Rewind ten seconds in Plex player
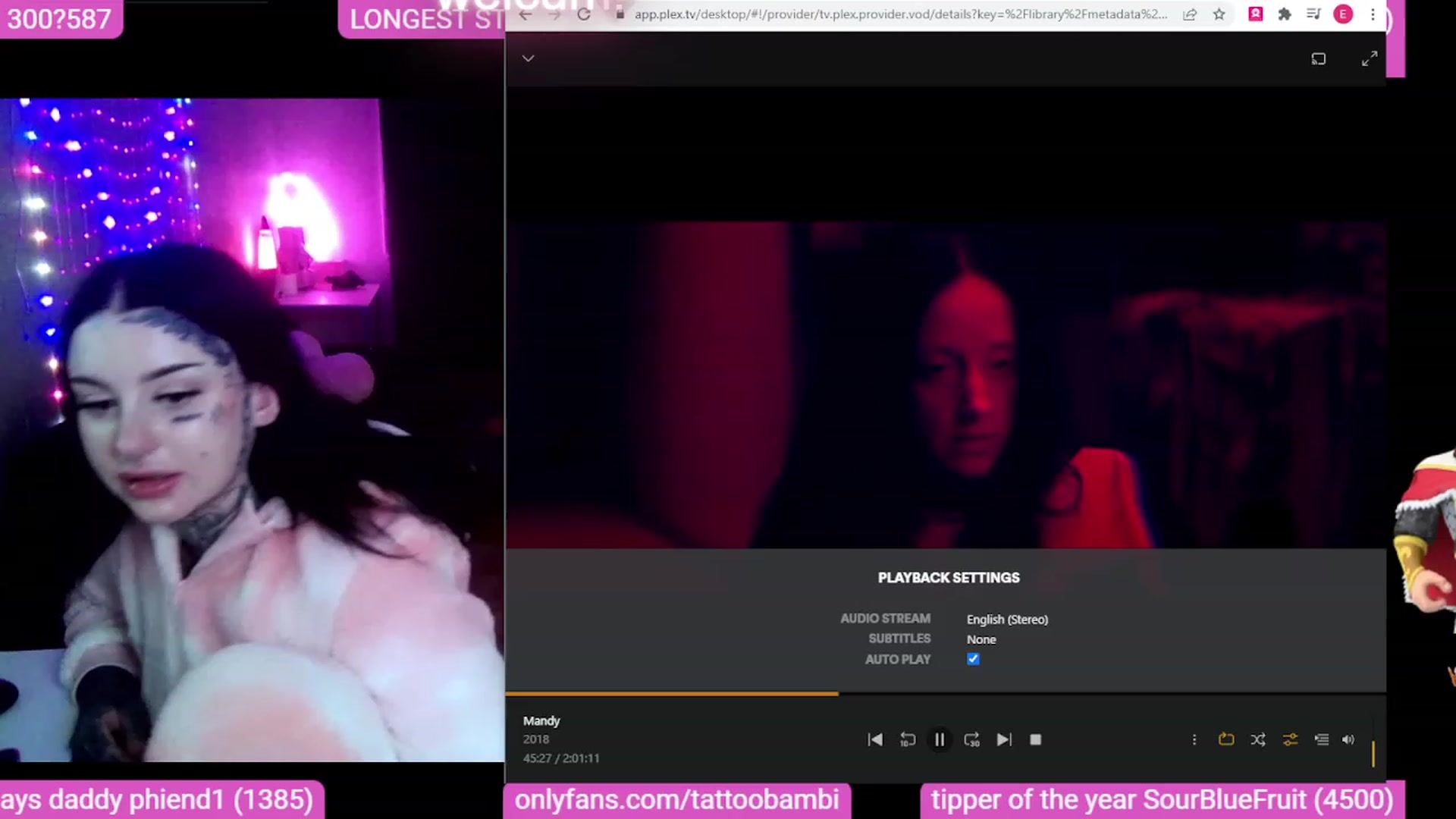The image size is (1456, 819). (908, 739)
